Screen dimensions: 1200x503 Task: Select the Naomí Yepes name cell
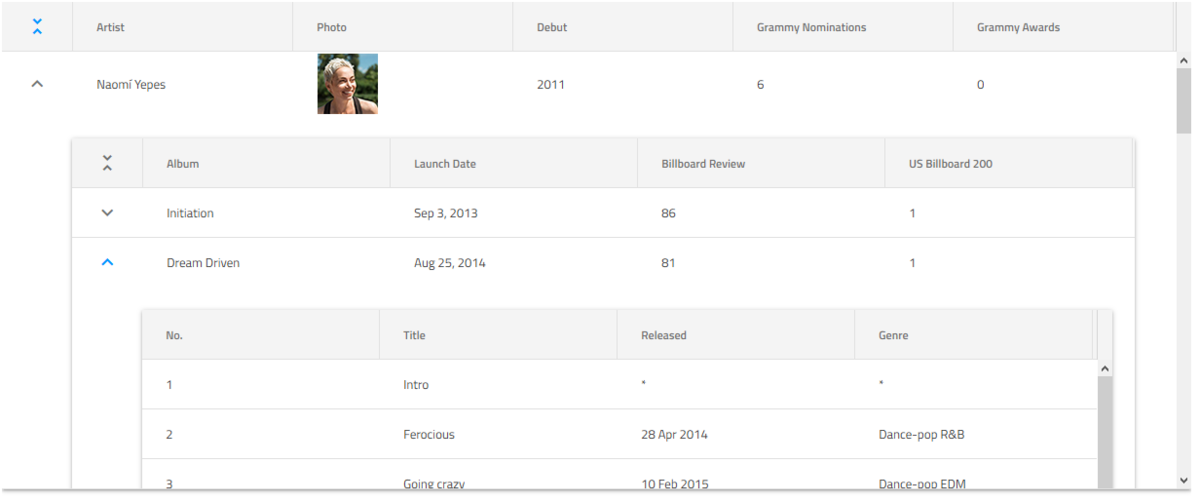(131, 85)
